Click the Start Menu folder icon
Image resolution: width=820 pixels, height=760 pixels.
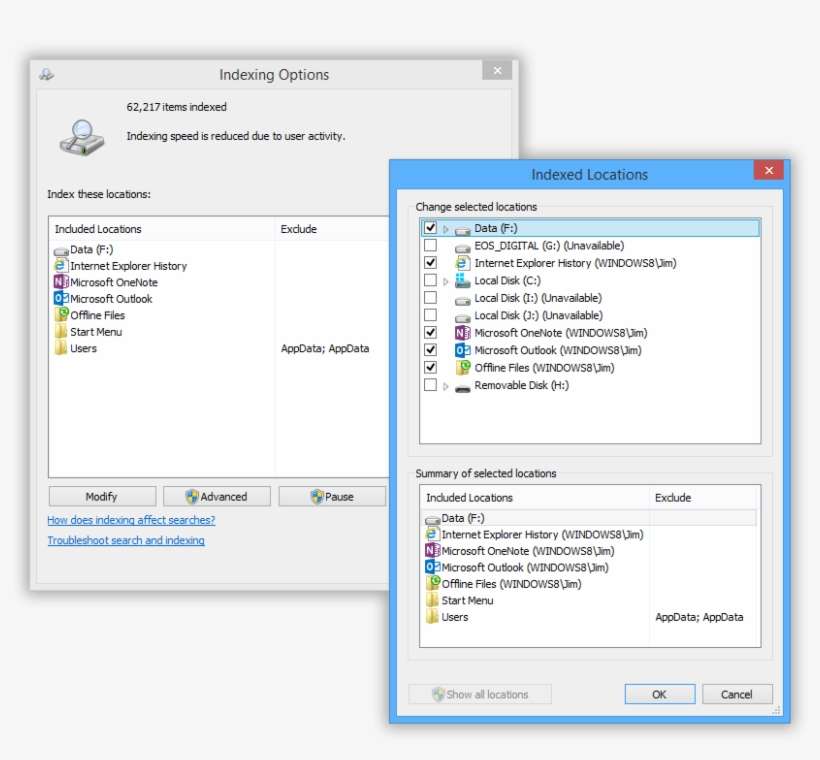(58, 331)
